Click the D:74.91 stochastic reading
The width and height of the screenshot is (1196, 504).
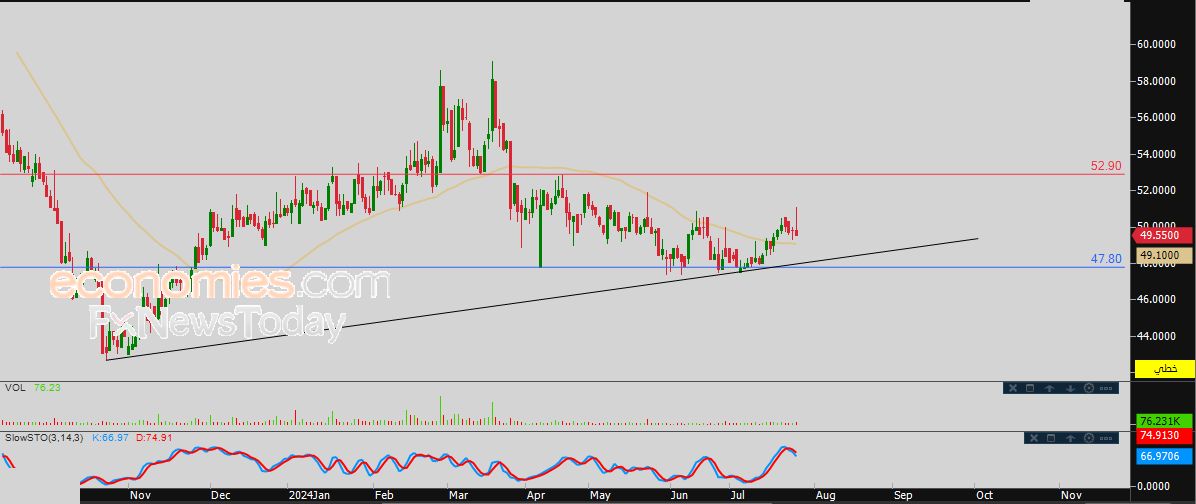(x=153, y=438)
